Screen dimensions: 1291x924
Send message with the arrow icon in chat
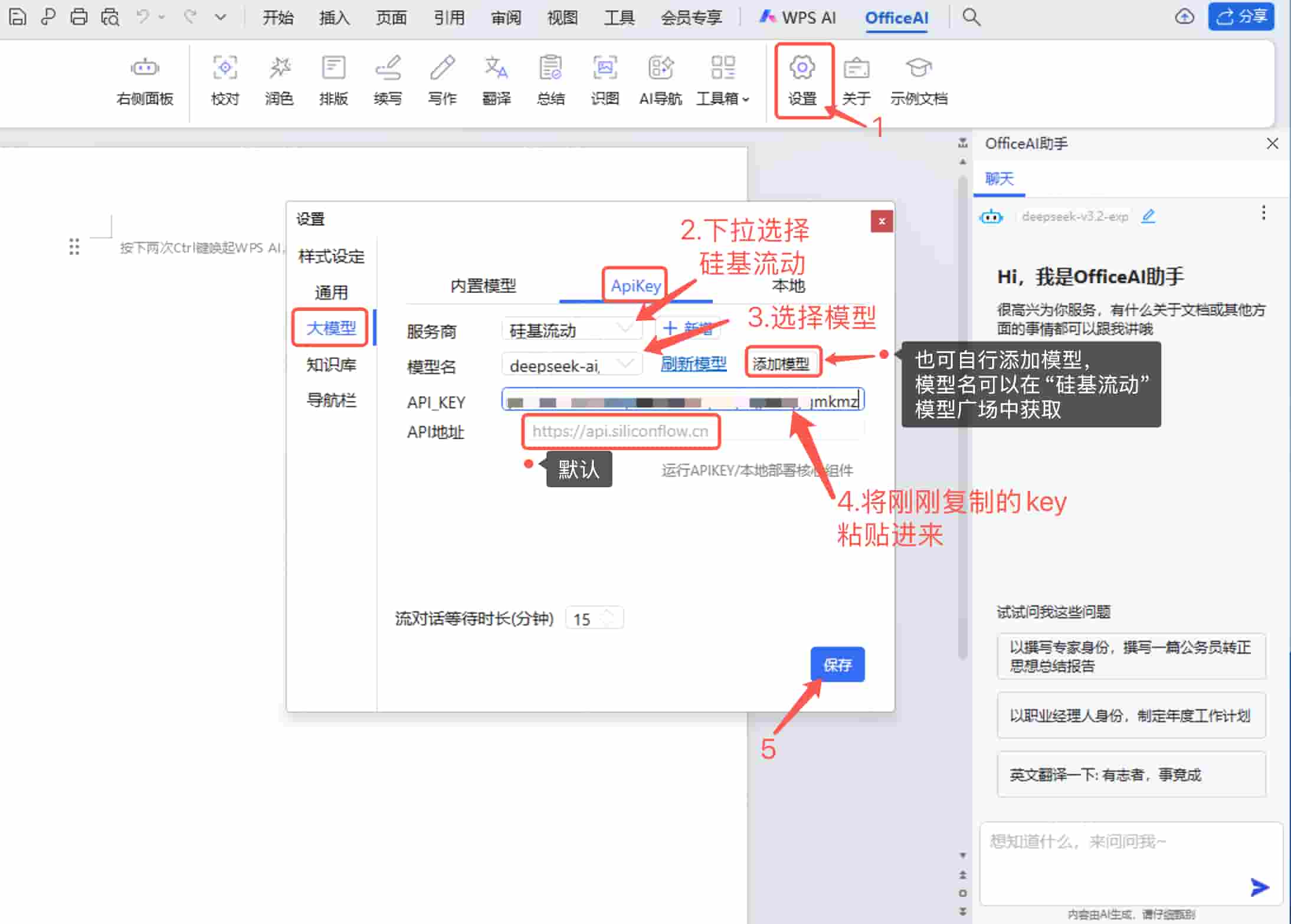tap(1260, 887)
